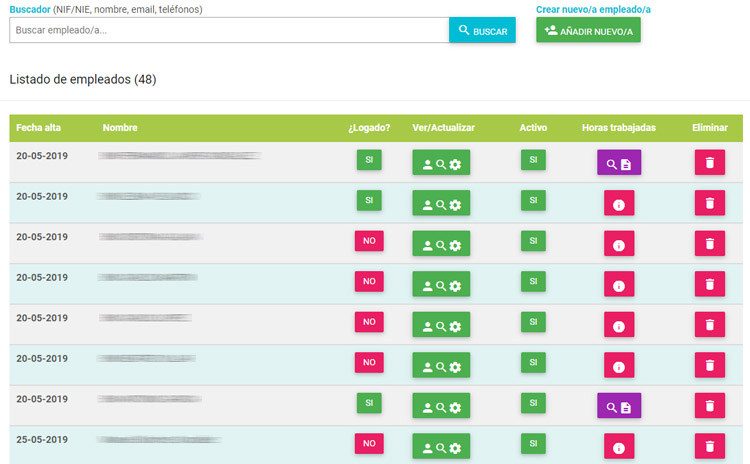Viewport: 750px width, 464px height.
Task: Click the Nombre column header
Action: 120,128
